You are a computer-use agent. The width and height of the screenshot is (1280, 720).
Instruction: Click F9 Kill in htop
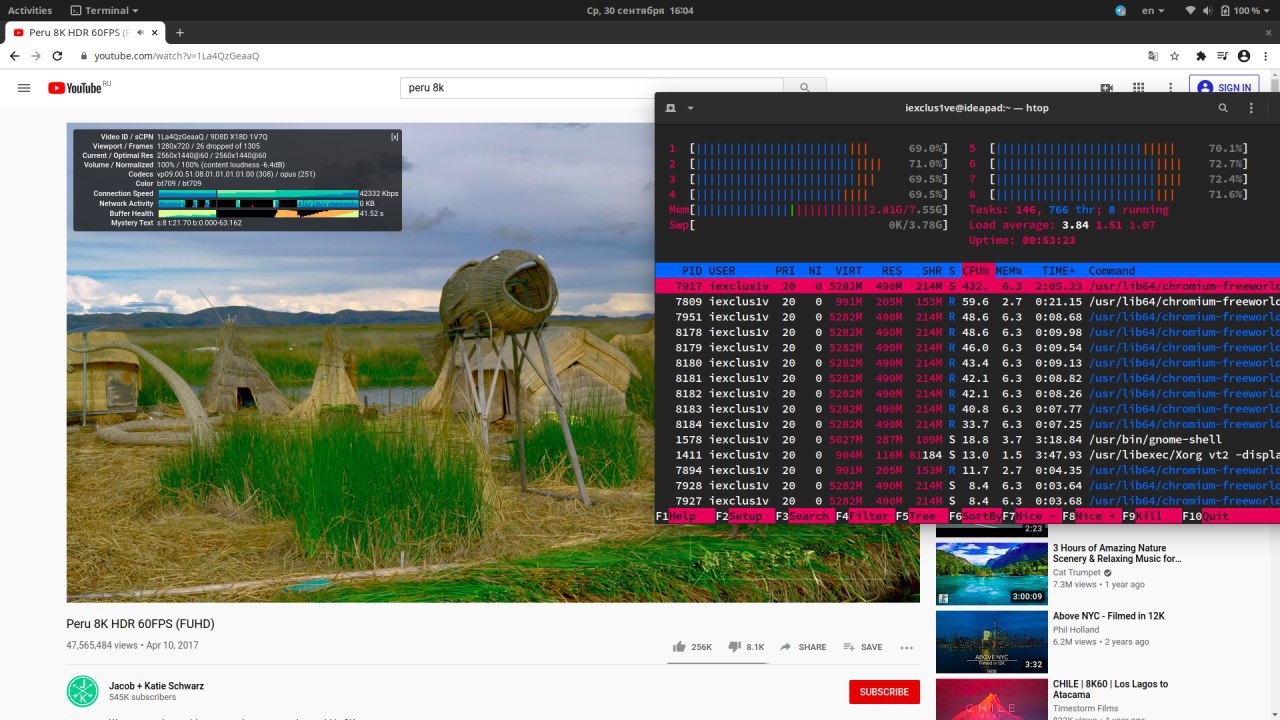pos(1141,516)
